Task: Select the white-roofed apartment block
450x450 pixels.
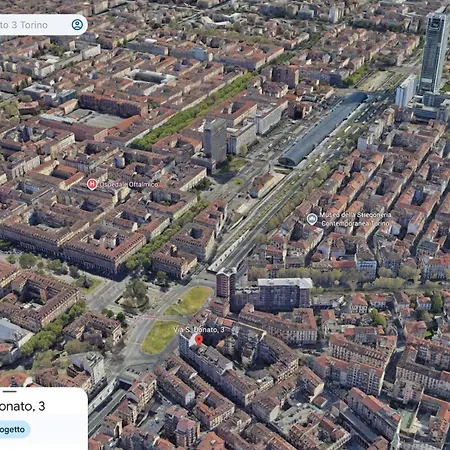Action: (x=285, y=292)
